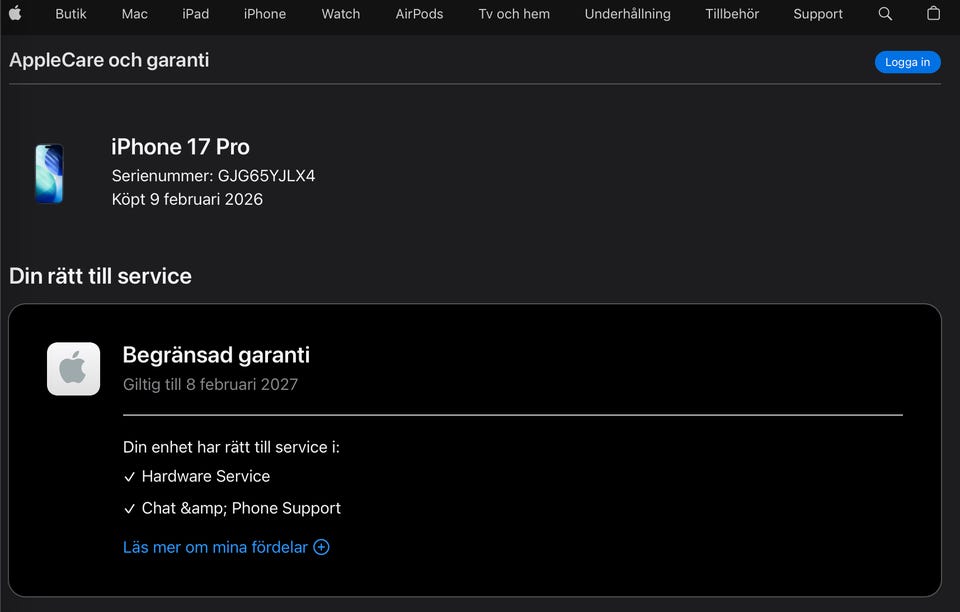Click the AppleCare och garanti heading

coord(109,60)
